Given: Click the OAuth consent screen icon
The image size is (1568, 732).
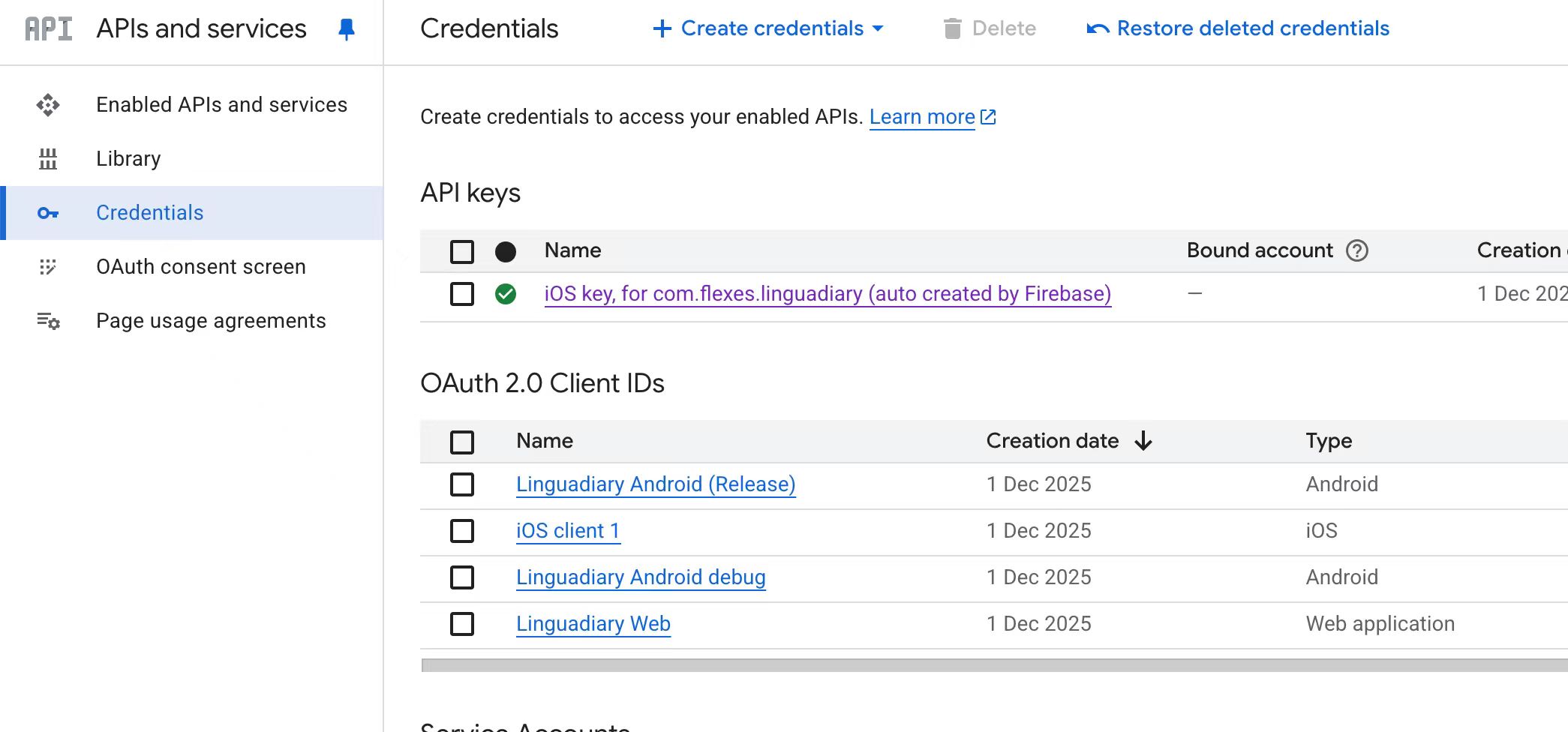Looking at the screenshot, I should [48, 267].
